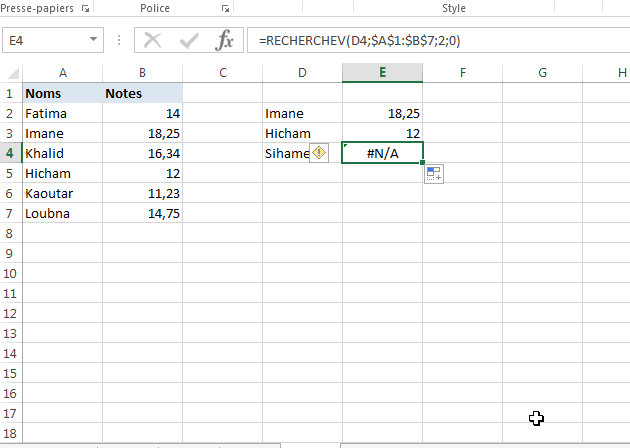Screen dimensions: 630x448
Task: Select column E header
Action: point(382,73)
